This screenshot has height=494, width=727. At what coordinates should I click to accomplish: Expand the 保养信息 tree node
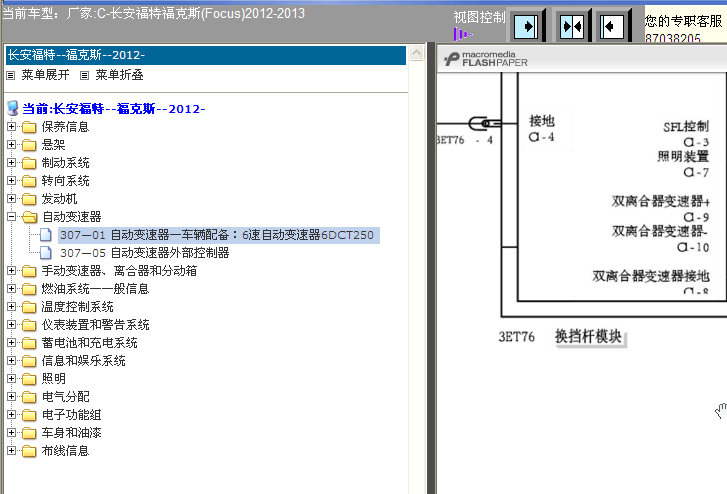click(x=12, y=126)
